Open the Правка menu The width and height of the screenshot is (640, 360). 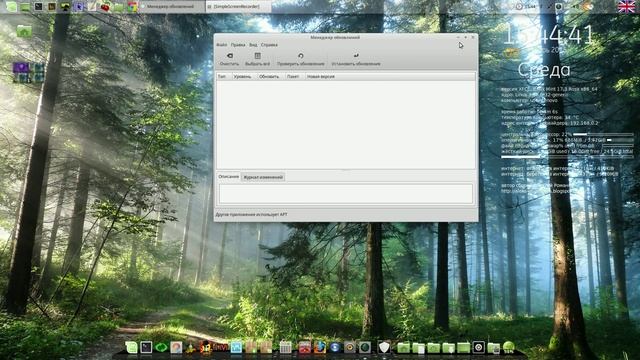[238, 45]
